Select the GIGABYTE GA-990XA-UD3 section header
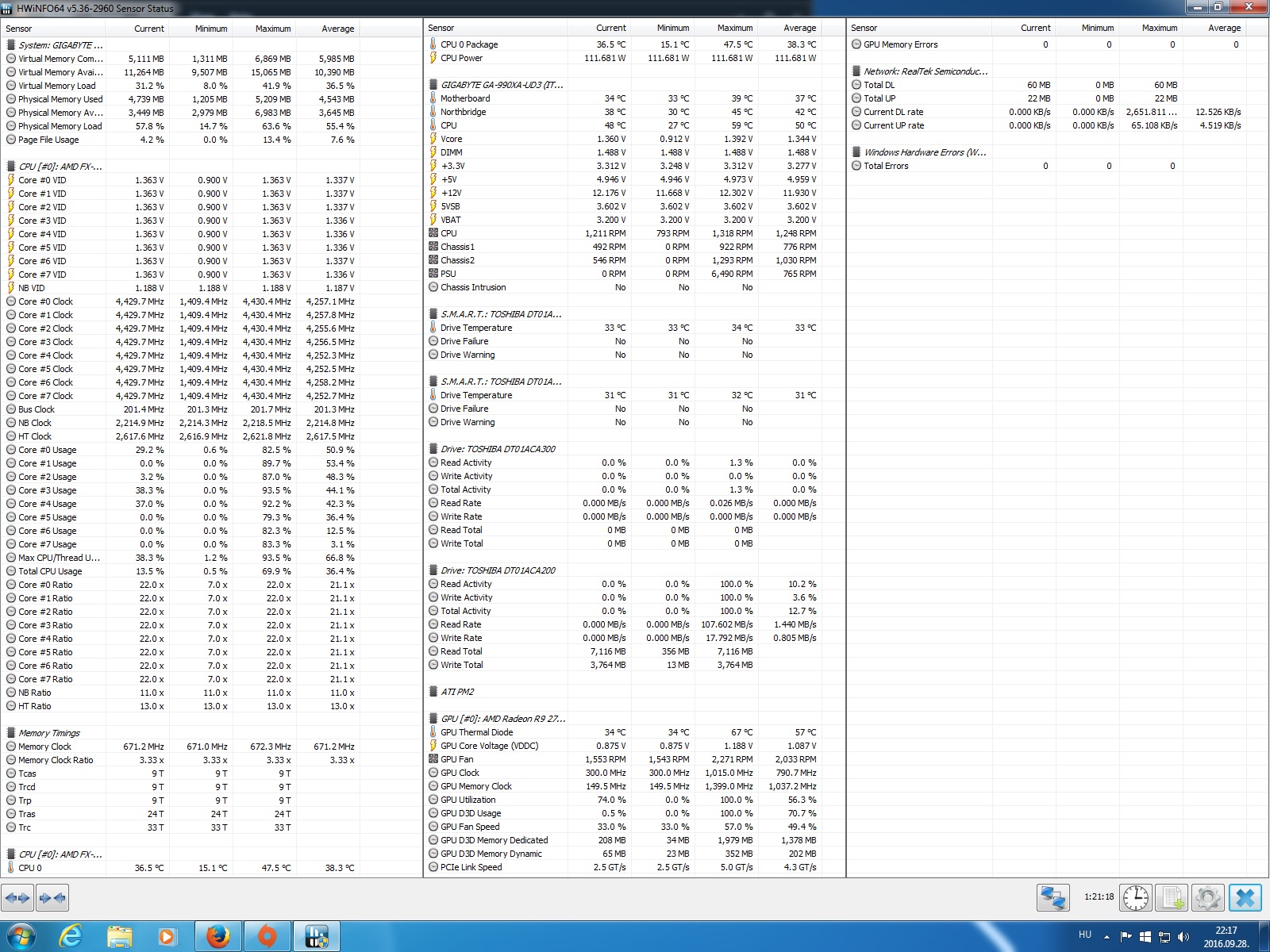The width and height of the screenshot is (1270, 952). pos(633,85)
